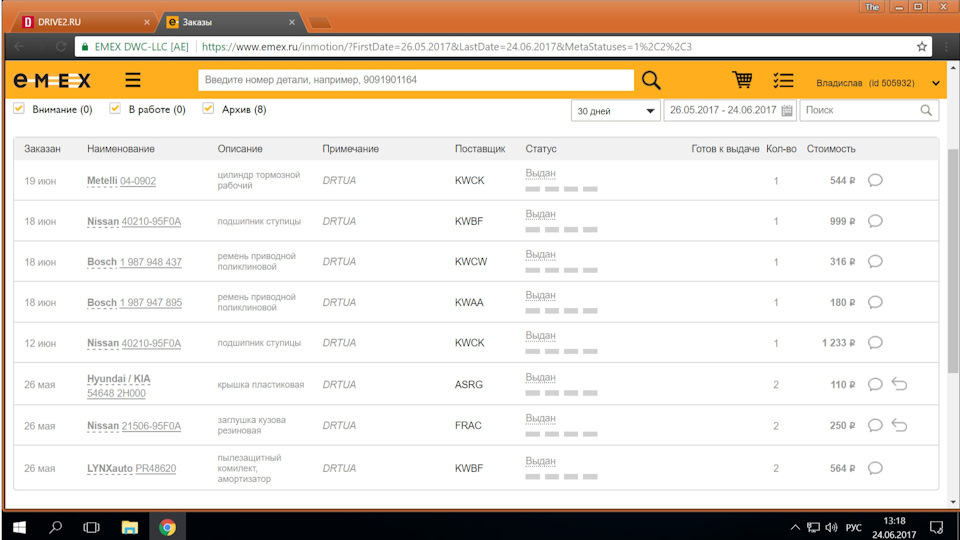The width and height of the screenshot is (960, 540).
Task: Open part link Bosch 1 987 947 895
Action: pyautogui.click(x=134, y=302)
